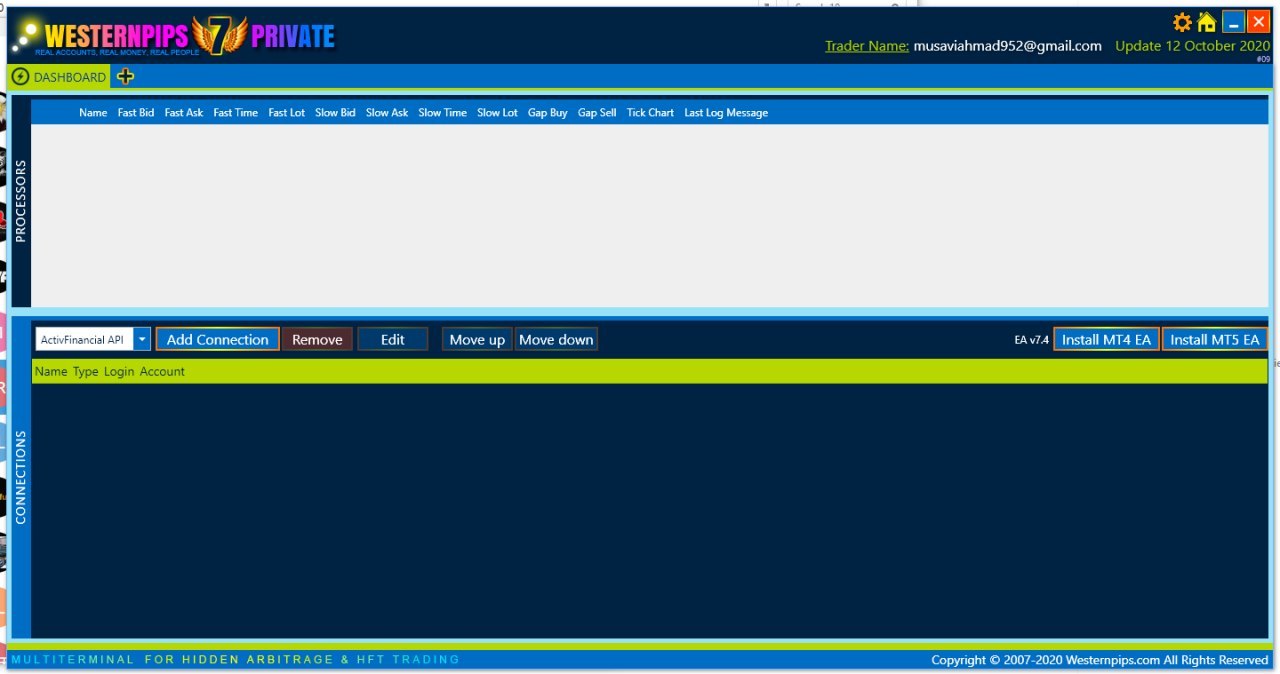Click the Add Connection button
The height and width of the screenshot is (674, 1280).
(x=217, y=340)
